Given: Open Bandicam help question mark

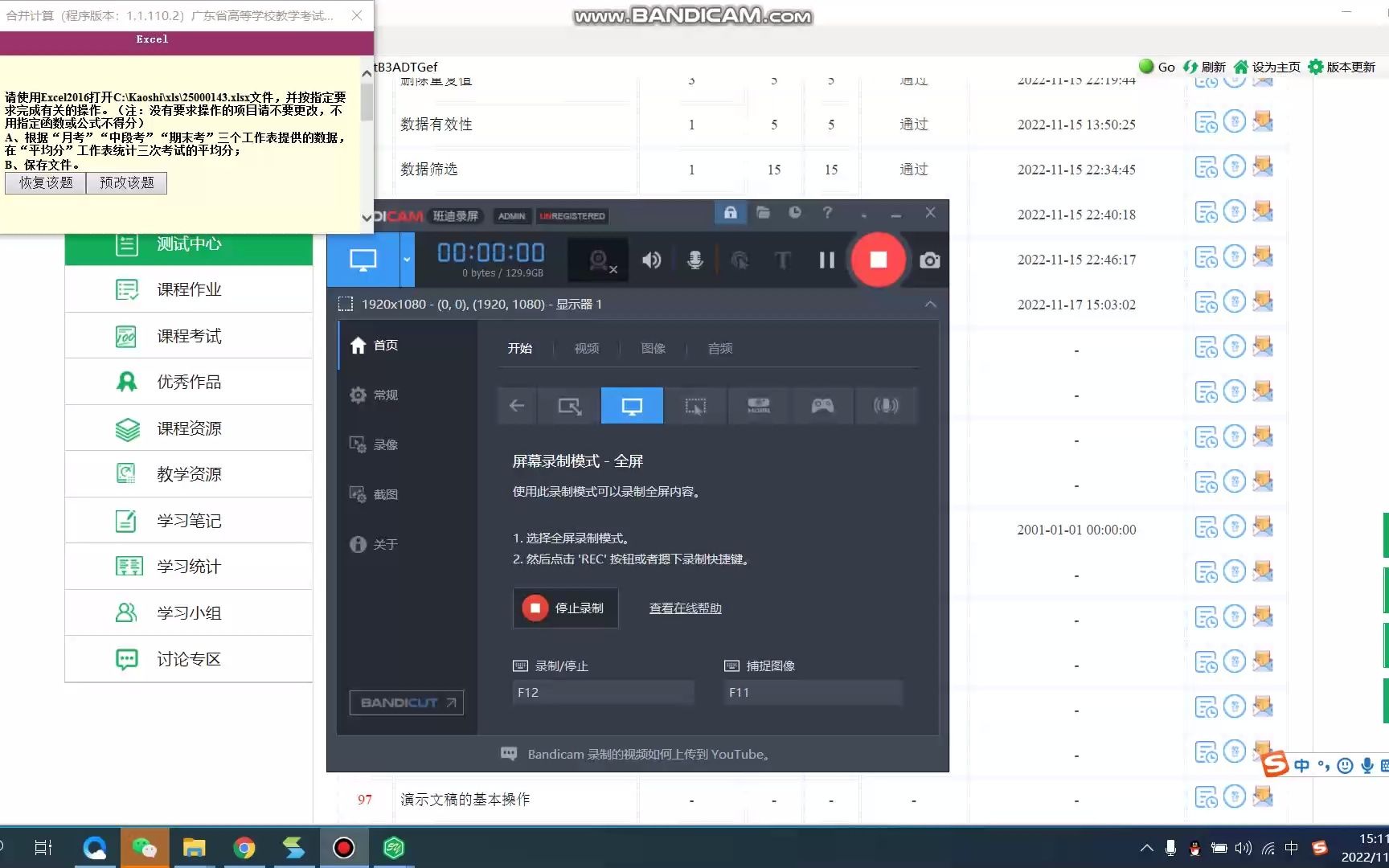Looking at the screenshot, I should 827,213.
